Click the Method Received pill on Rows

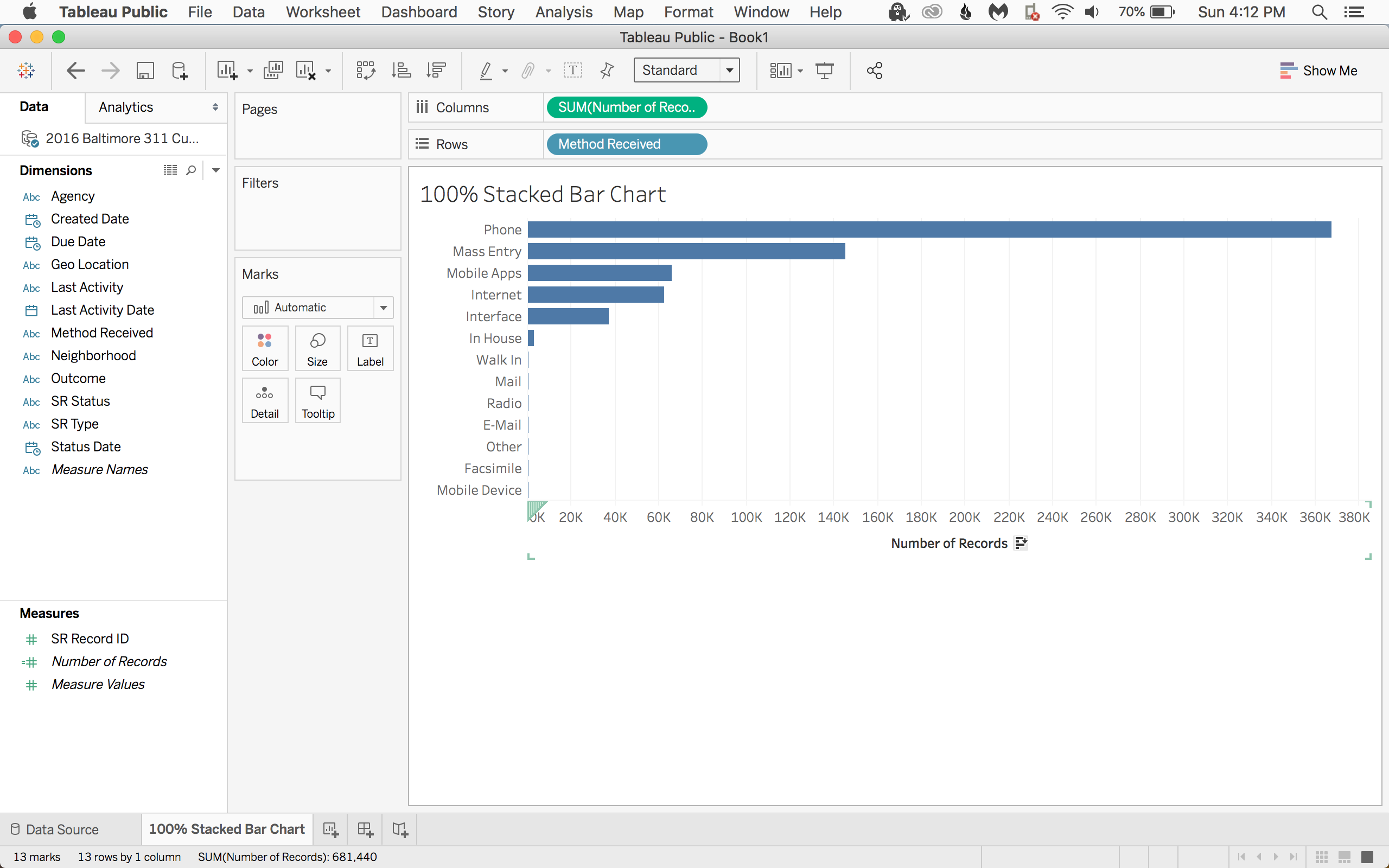[x=627, y=144]
